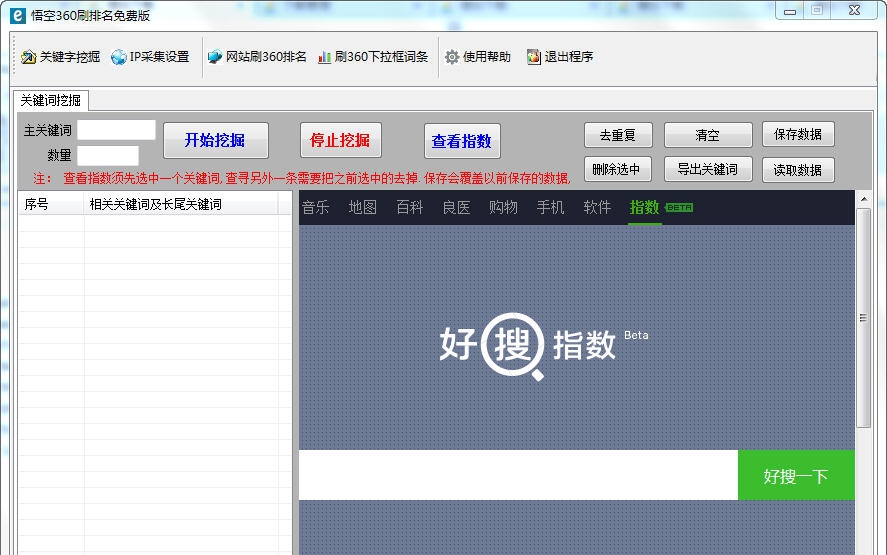
Task: Open the 良医 nav link
Action: coord(457,208)
